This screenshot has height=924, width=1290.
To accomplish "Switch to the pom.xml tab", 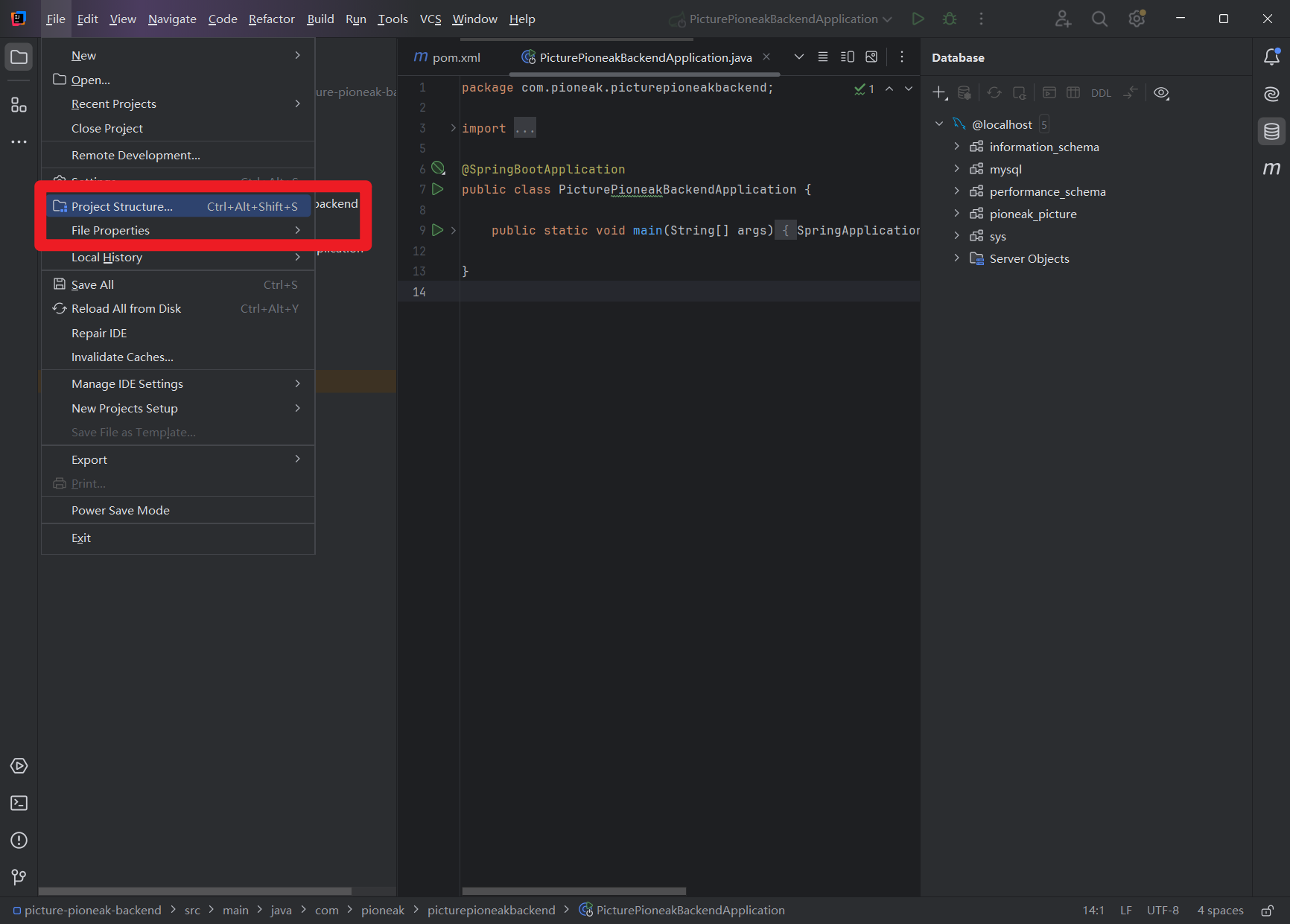I will (448, 57).
